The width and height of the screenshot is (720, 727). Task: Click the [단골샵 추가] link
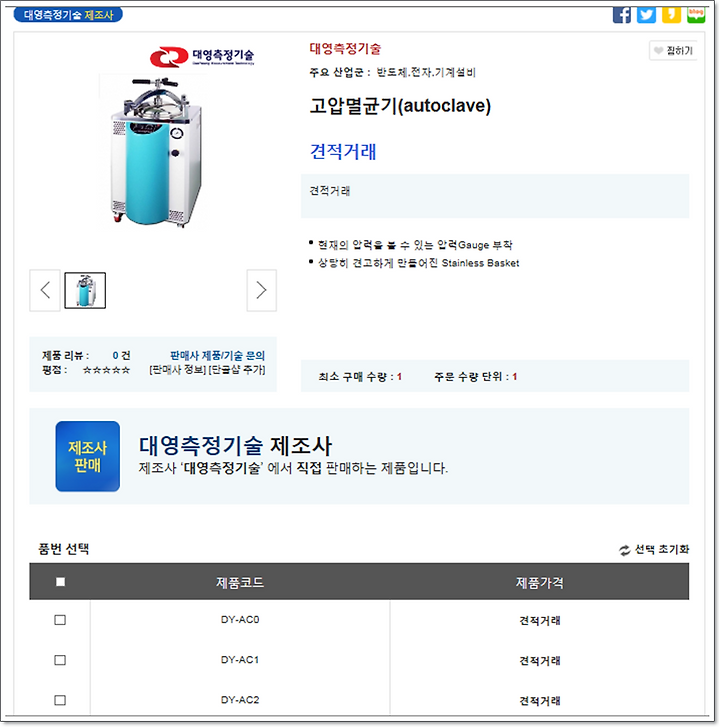point(237,370)
